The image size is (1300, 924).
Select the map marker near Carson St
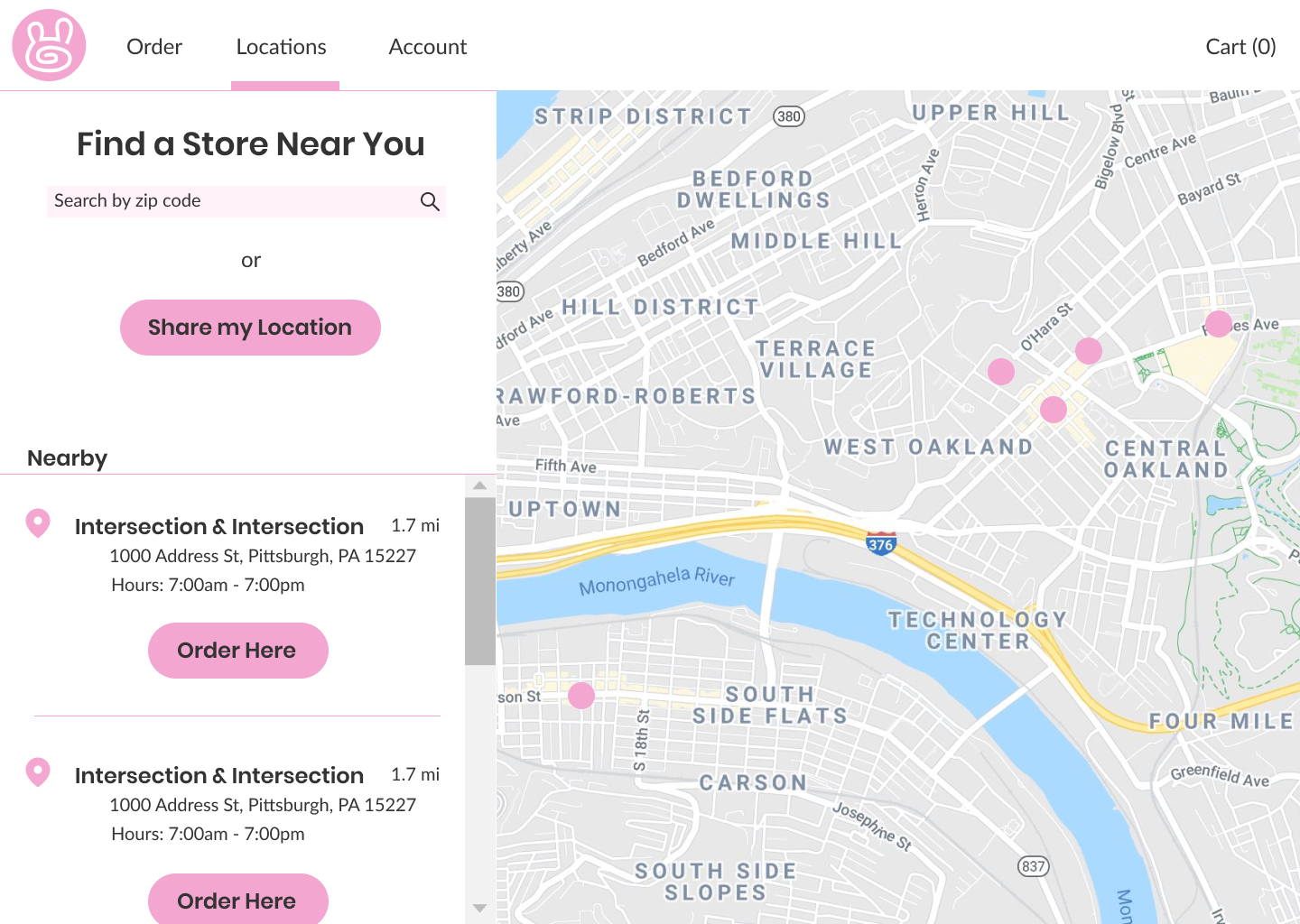click(581, 696)
